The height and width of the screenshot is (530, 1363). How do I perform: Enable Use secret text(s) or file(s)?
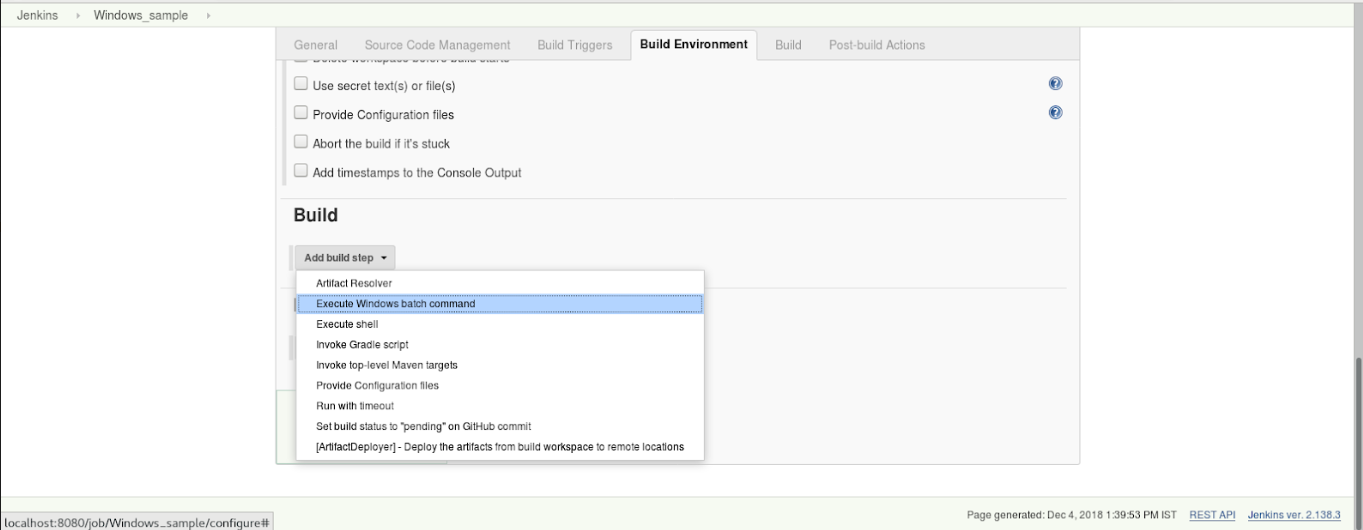(302, 85)
